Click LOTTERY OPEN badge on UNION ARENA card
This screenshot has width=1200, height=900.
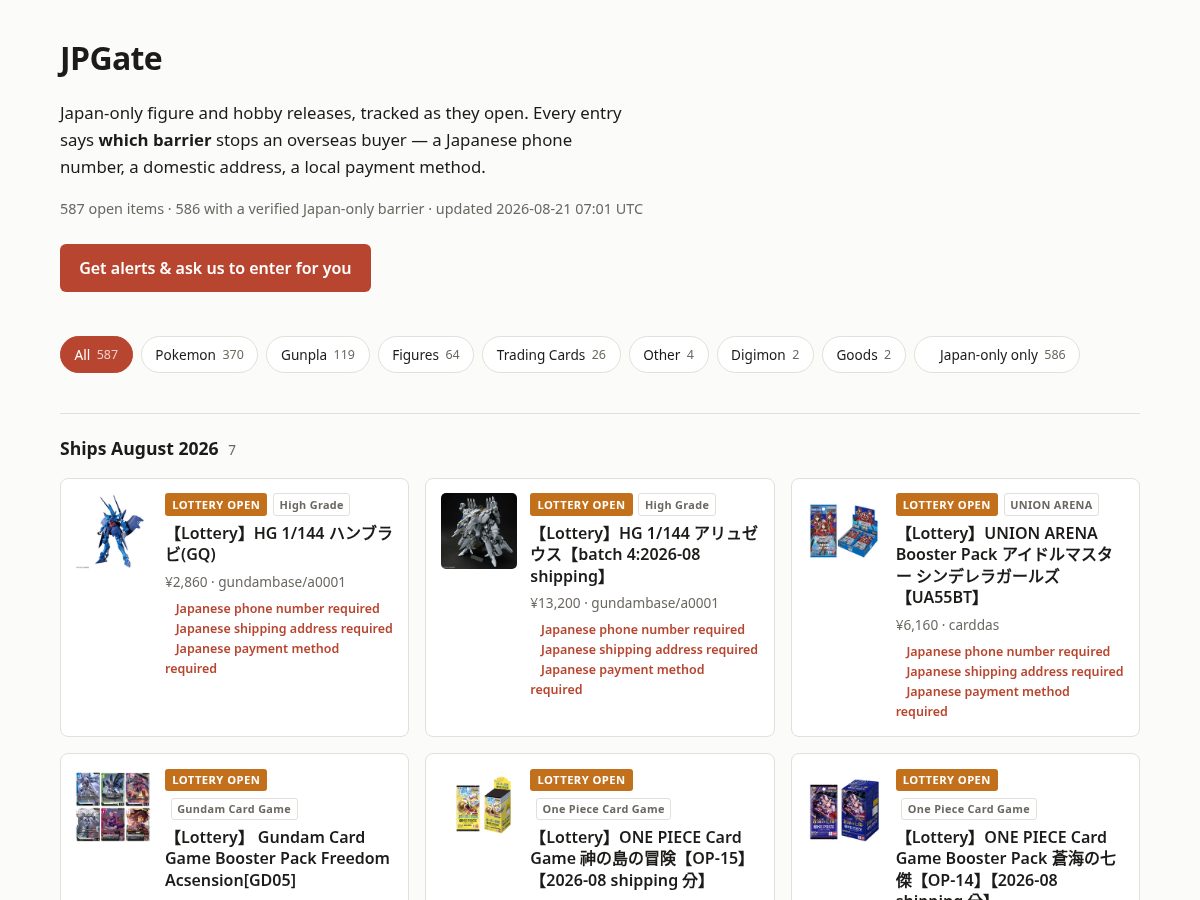(x=947, y=505)
